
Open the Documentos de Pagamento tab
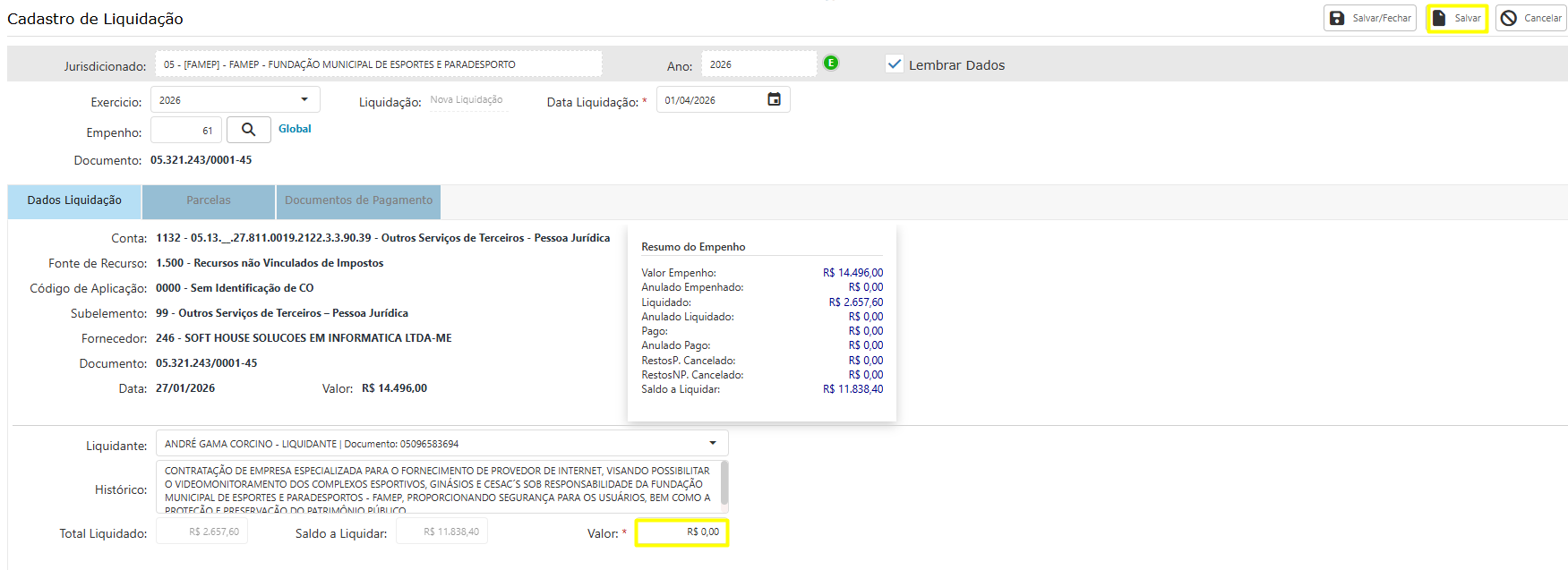tap(358, 200)
